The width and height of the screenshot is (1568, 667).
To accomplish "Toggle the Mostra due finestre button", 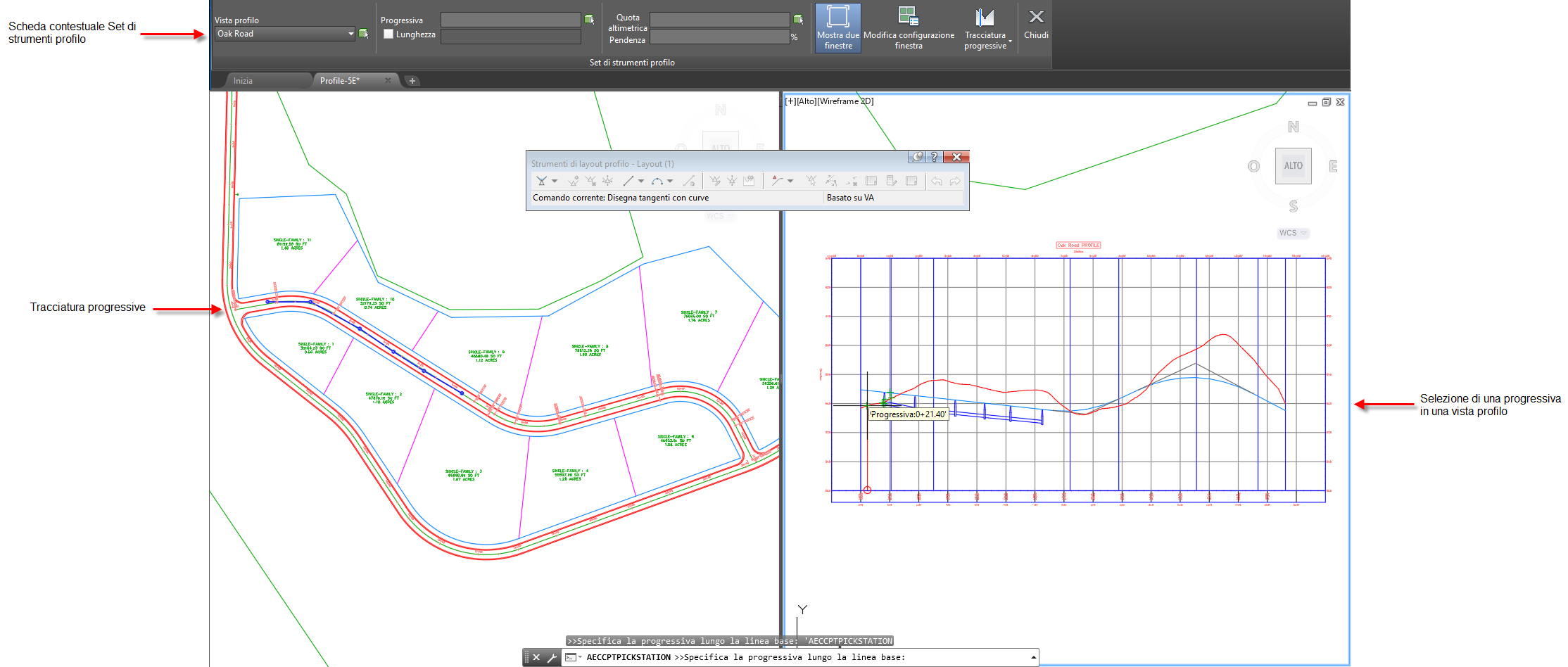I will 837,27.
